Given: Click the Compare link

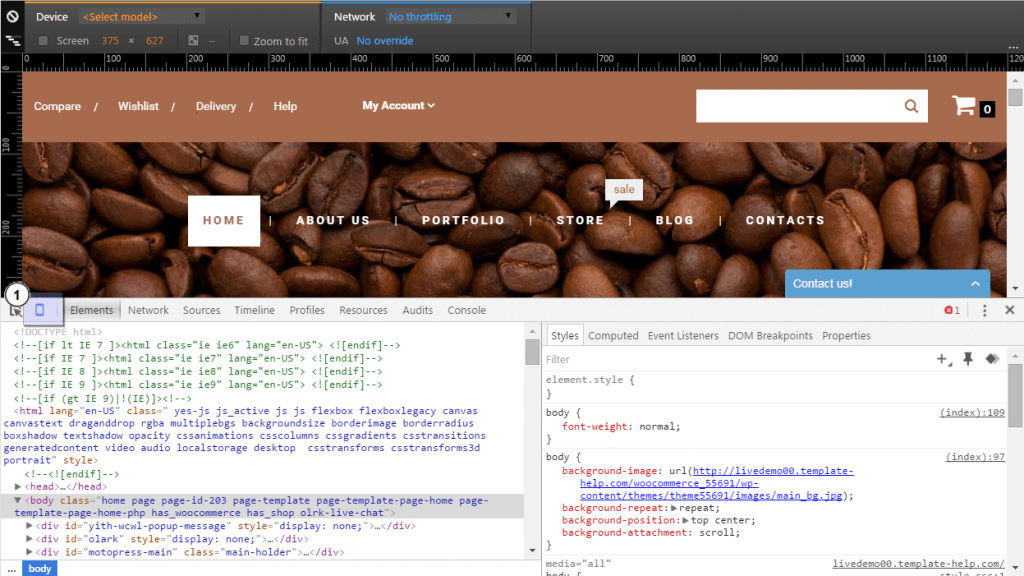Looking at the screenshot, I should (57, 106).
